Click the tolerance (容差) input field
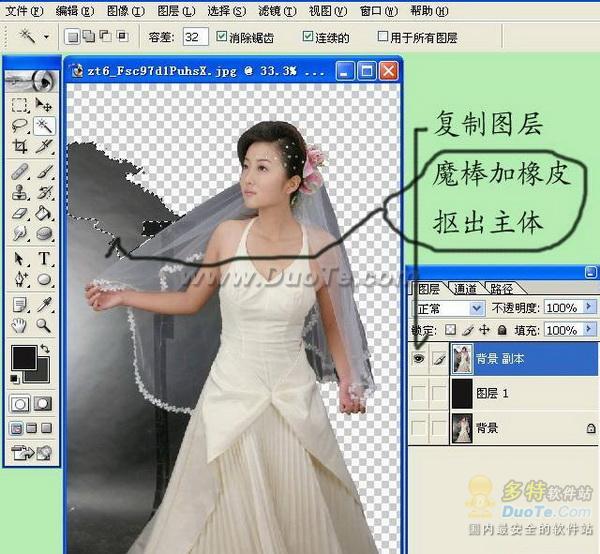The width and height of the screenshot is (600, 554). tap(196, 37)
